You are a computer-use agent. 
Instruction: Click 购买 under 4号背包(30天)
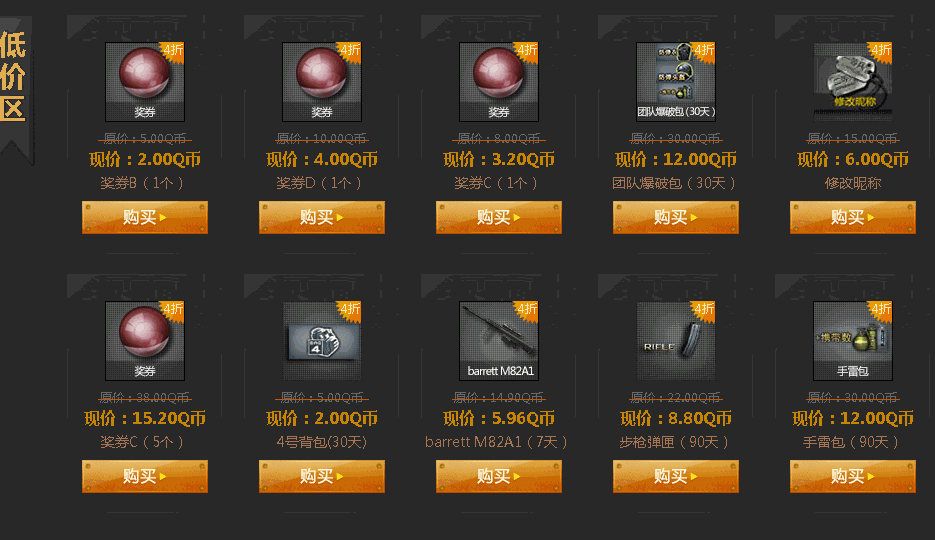(x=322, y=476)
